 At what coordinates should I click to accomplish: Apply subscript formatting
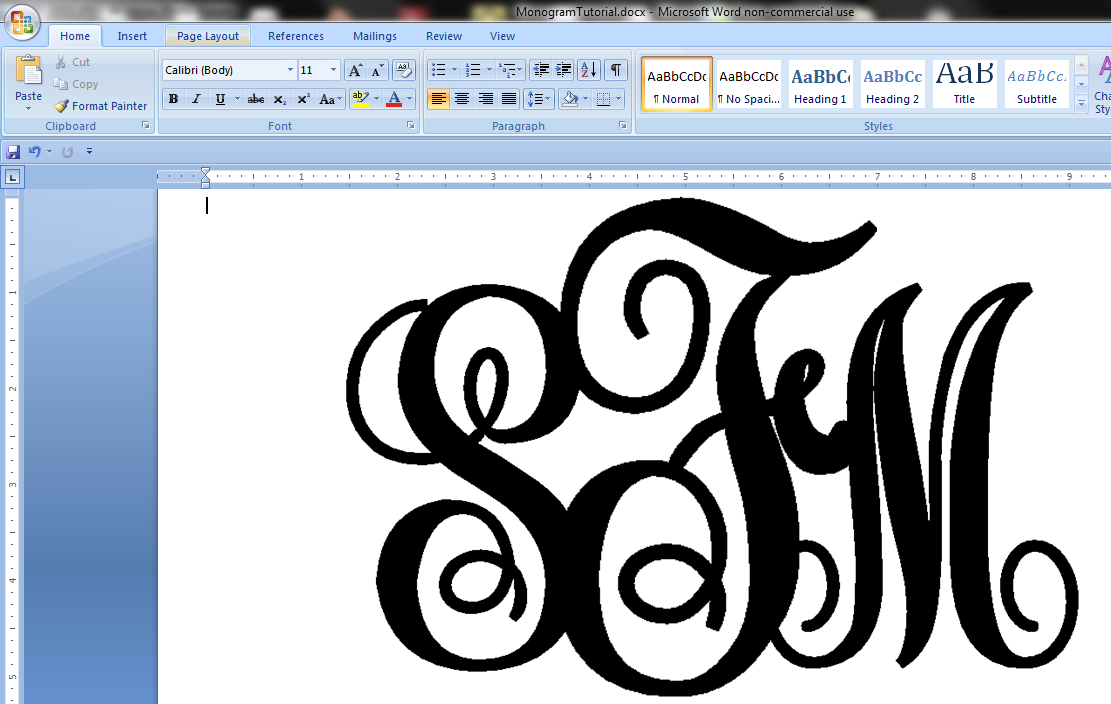[x=280, y=99]
